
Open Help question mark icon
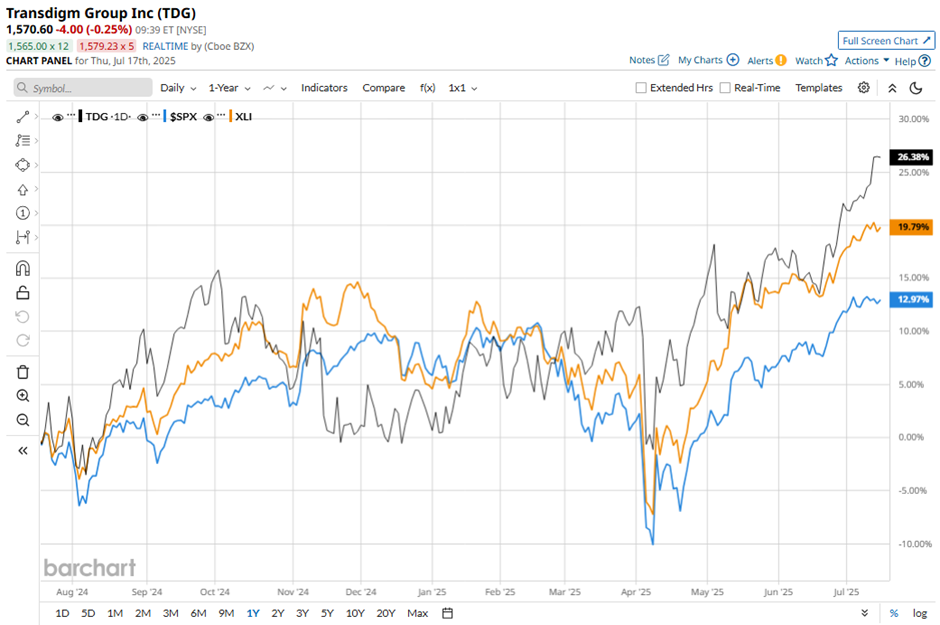(x=925, y=61)
